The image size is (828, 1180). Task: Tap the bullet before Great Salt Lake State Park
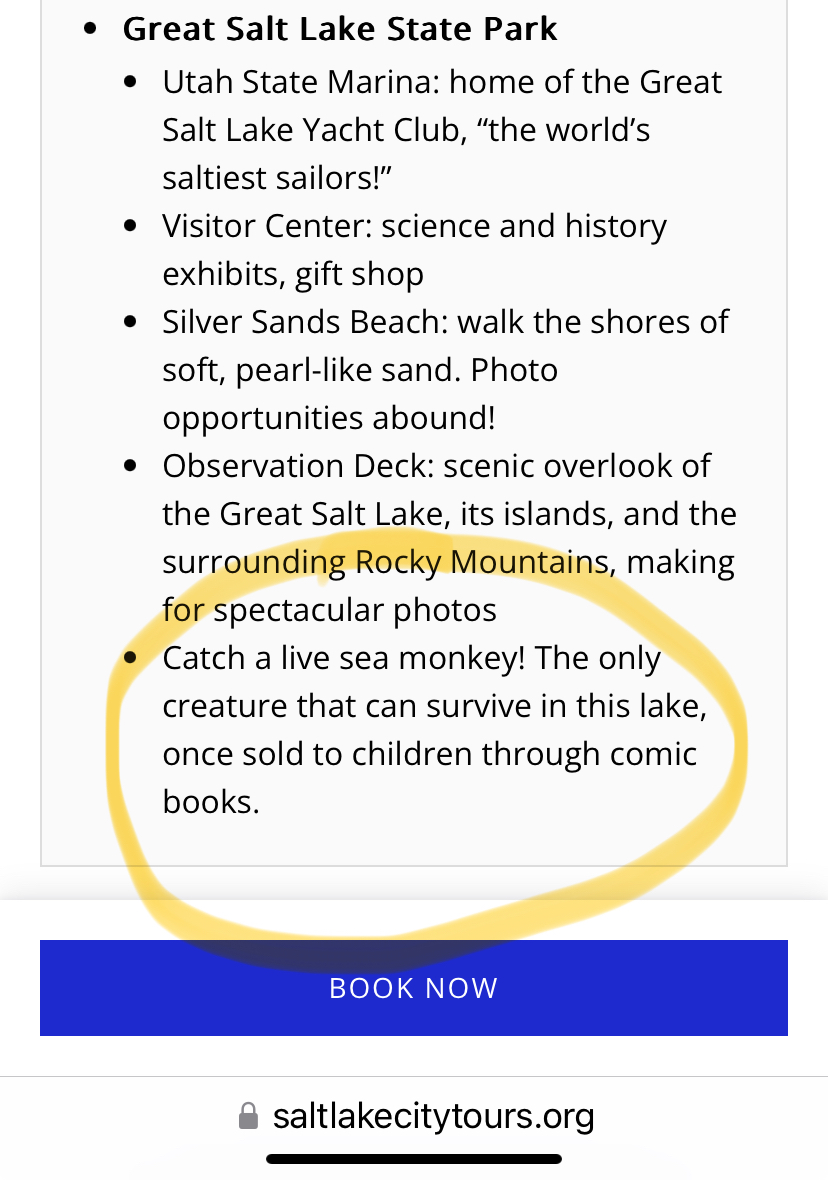coord(92,29)
